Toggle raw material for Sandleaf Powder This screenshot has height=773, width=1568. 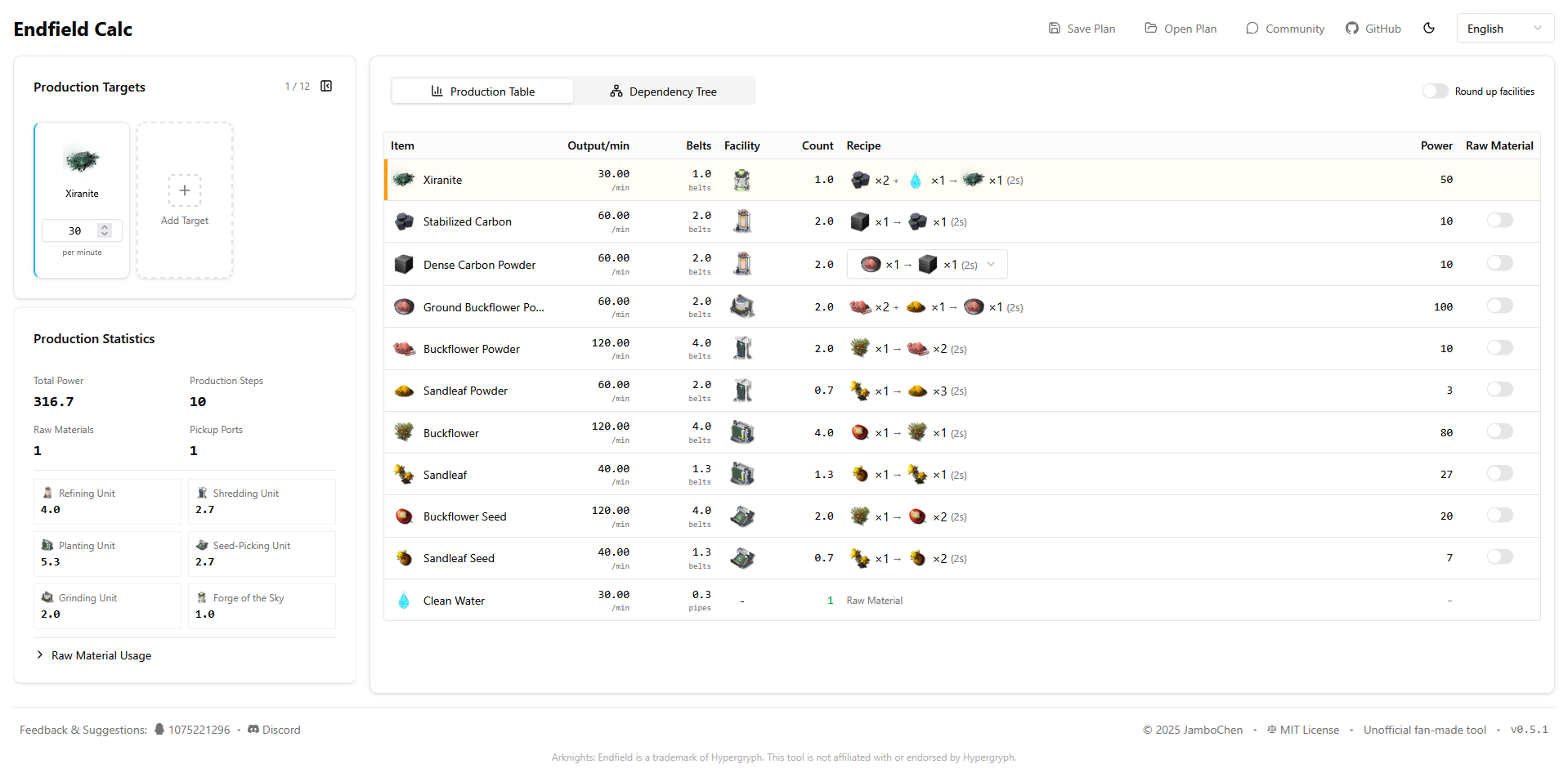(1500, 390)
